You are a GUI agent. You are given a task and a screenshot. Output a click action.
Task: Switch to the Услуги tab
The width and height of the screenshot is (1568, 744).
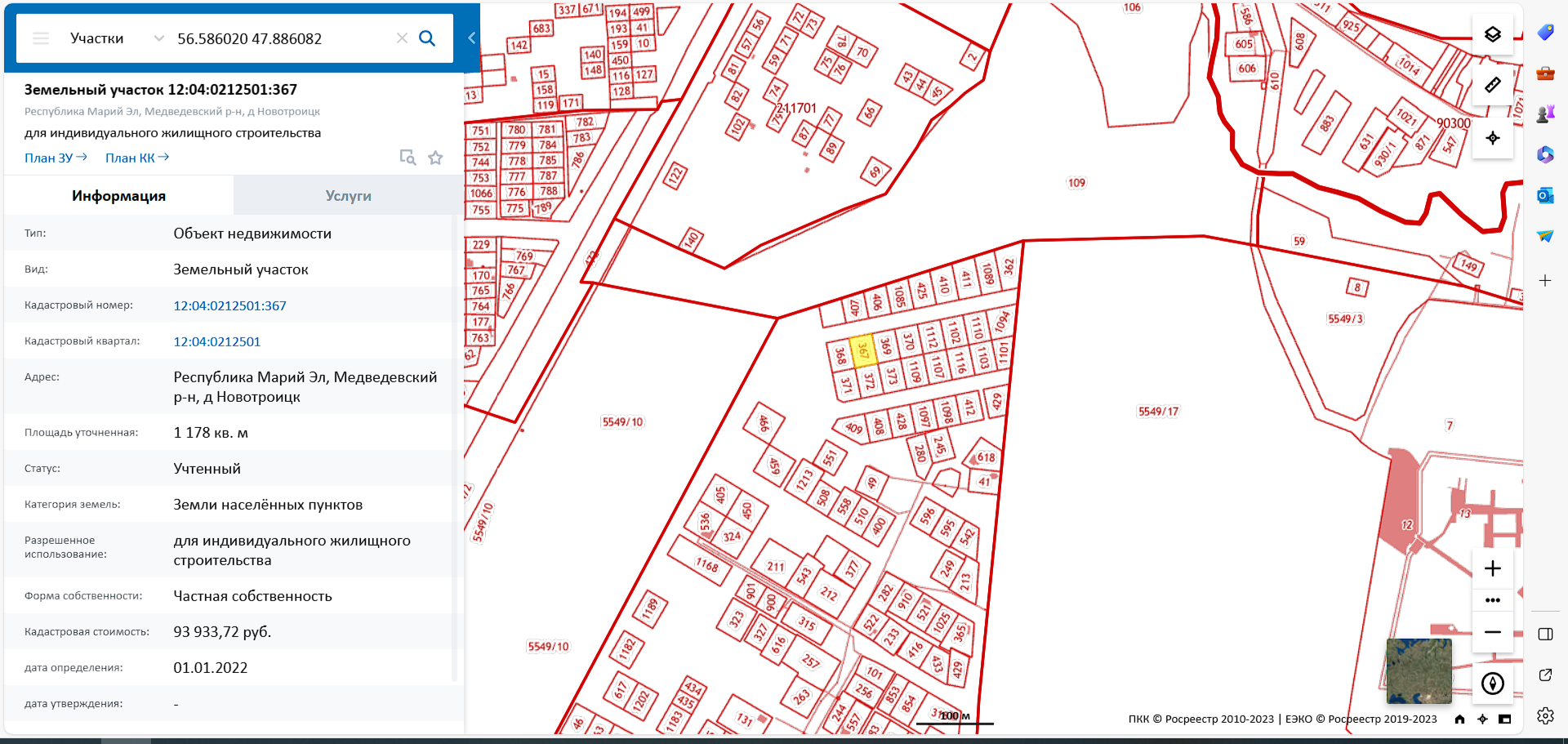349,195
